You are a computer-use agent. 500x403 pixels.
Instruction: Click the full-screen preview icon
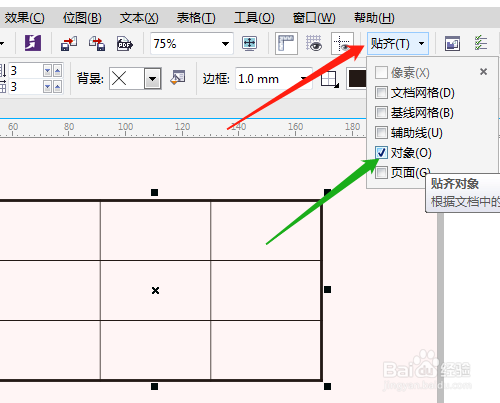[250, 43]
